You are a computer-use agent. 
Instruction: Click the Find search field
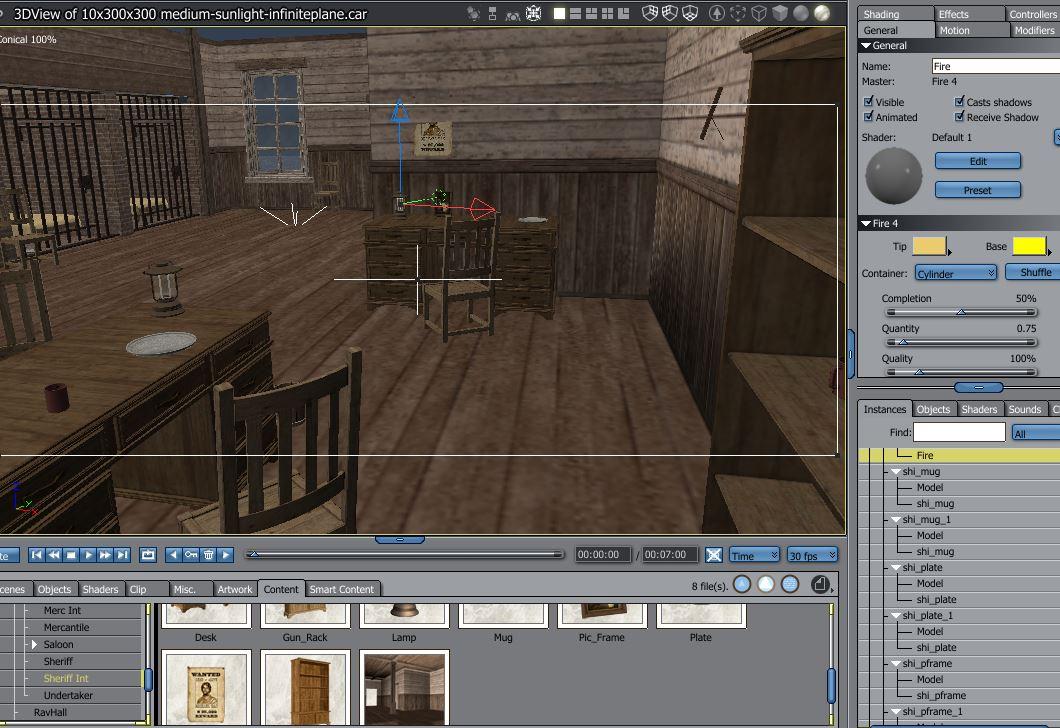pos(959,432)
